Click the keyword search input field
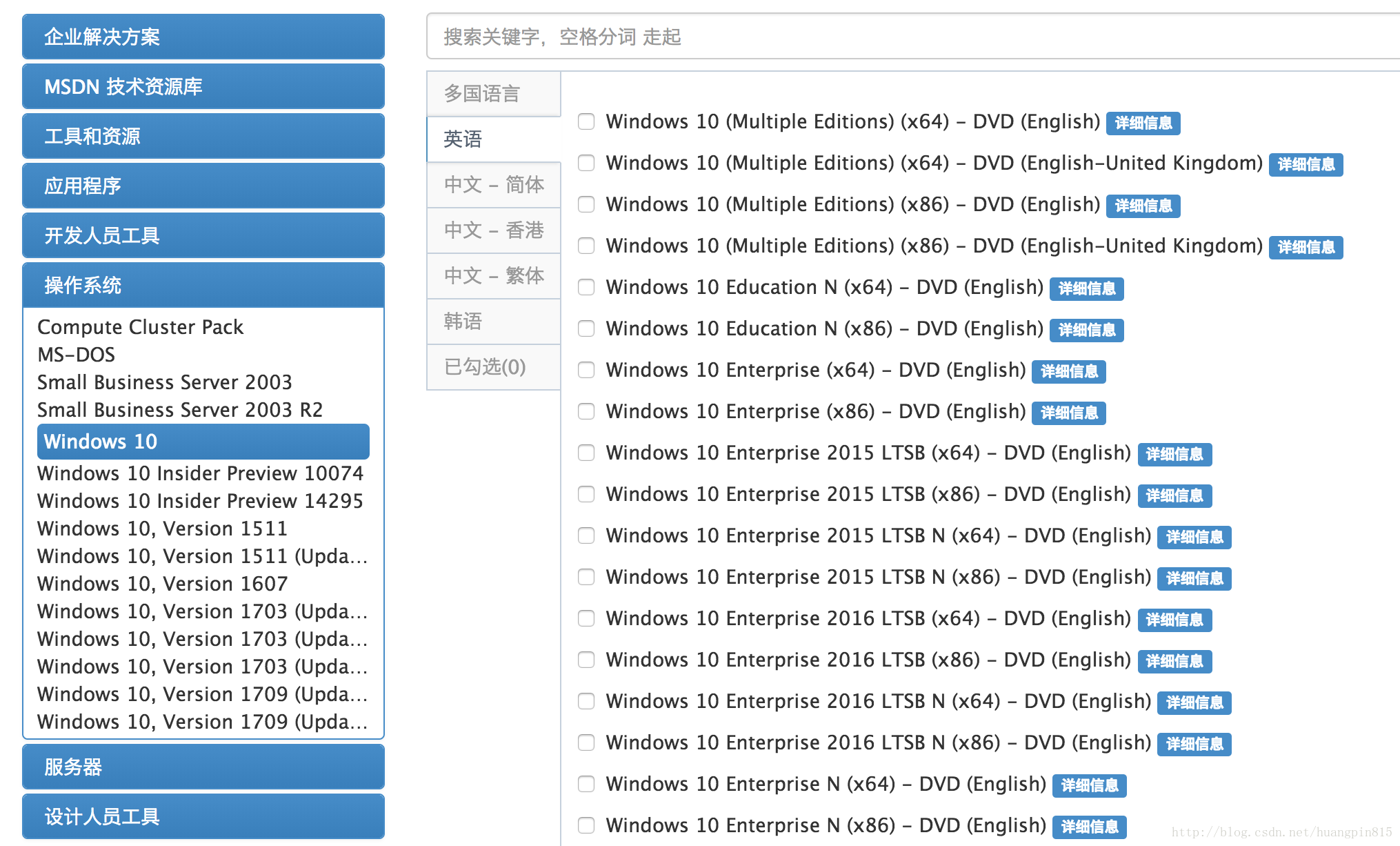 [913, 37]
